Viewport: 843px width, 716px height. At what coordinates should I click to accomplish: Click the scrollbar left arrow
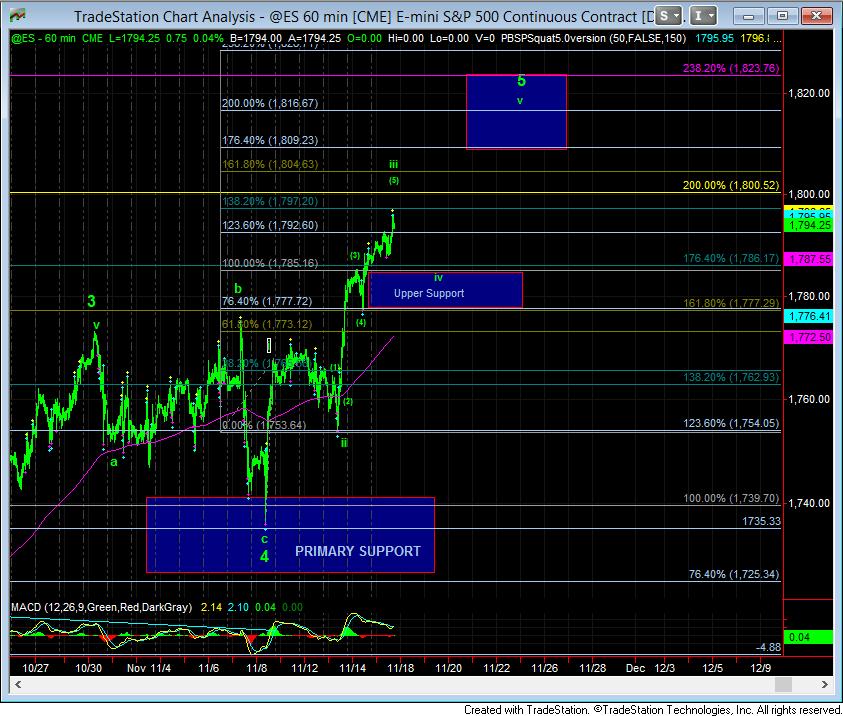pyautogui.click(x=18, y=684)
